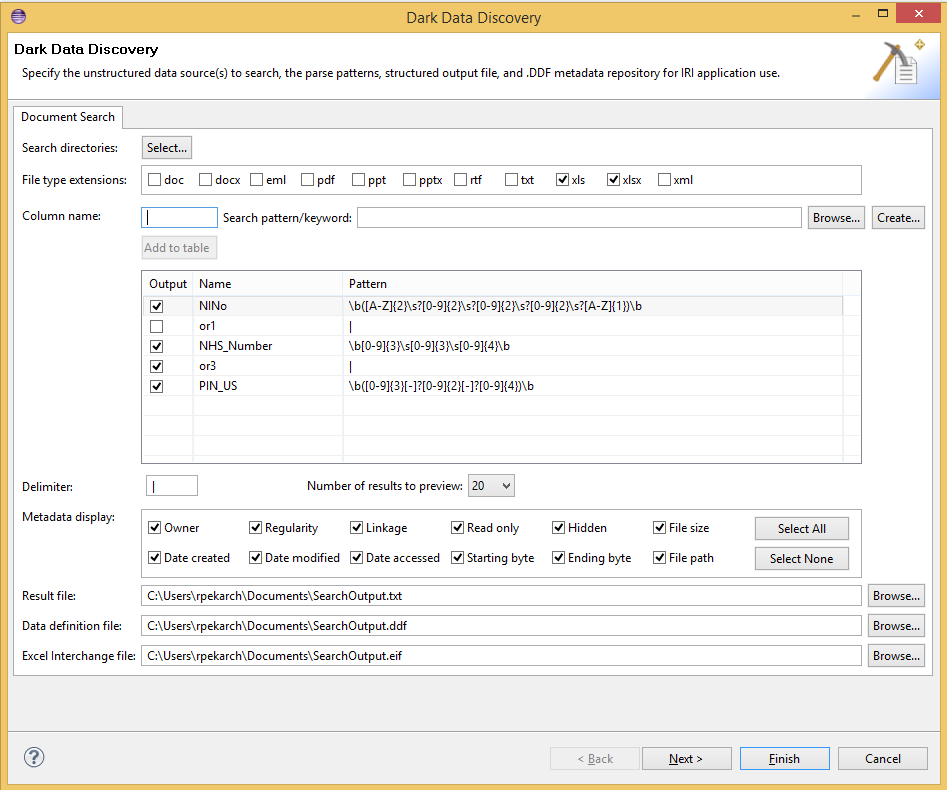The height and width of the screenshot is (790, 947).
Task: Uncheck the Date accessed metadata option
Action: [357, 557]
